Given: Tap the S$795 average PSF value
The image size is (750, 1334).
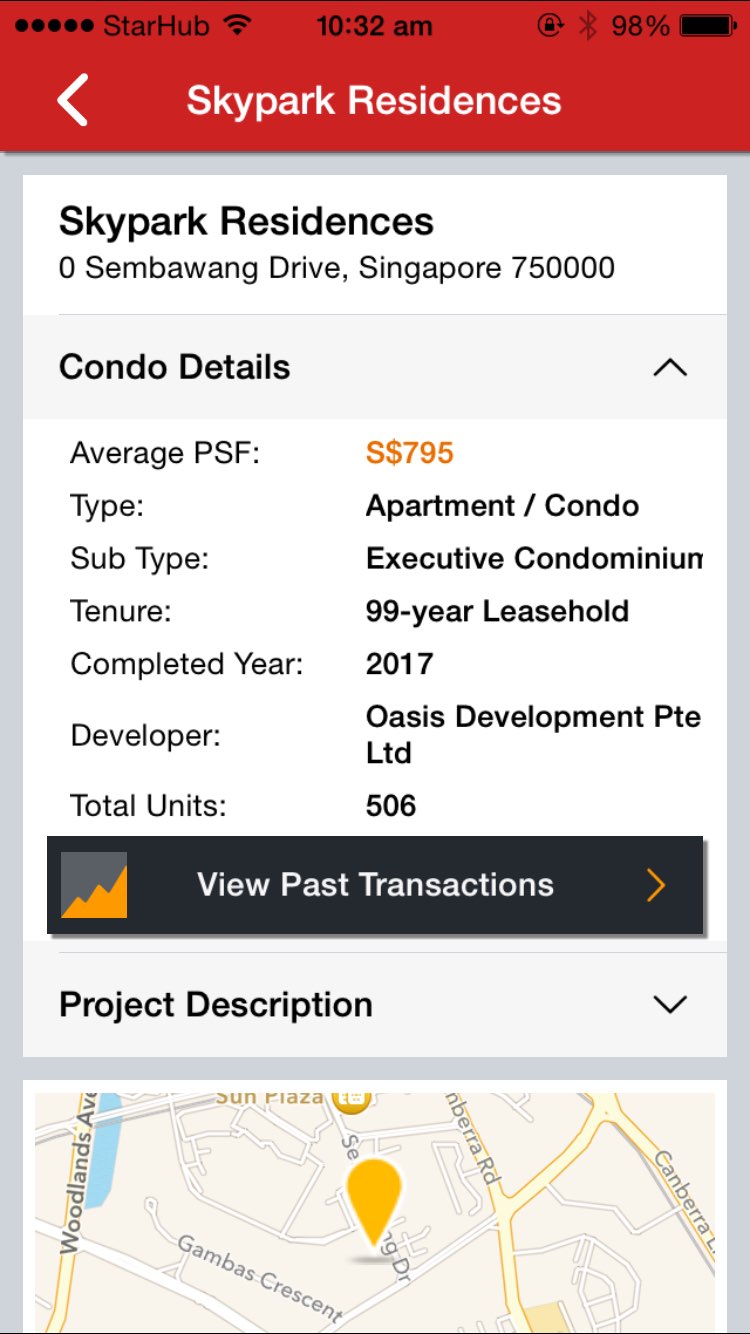Looking at the screenshot, I should pos(410,453).
